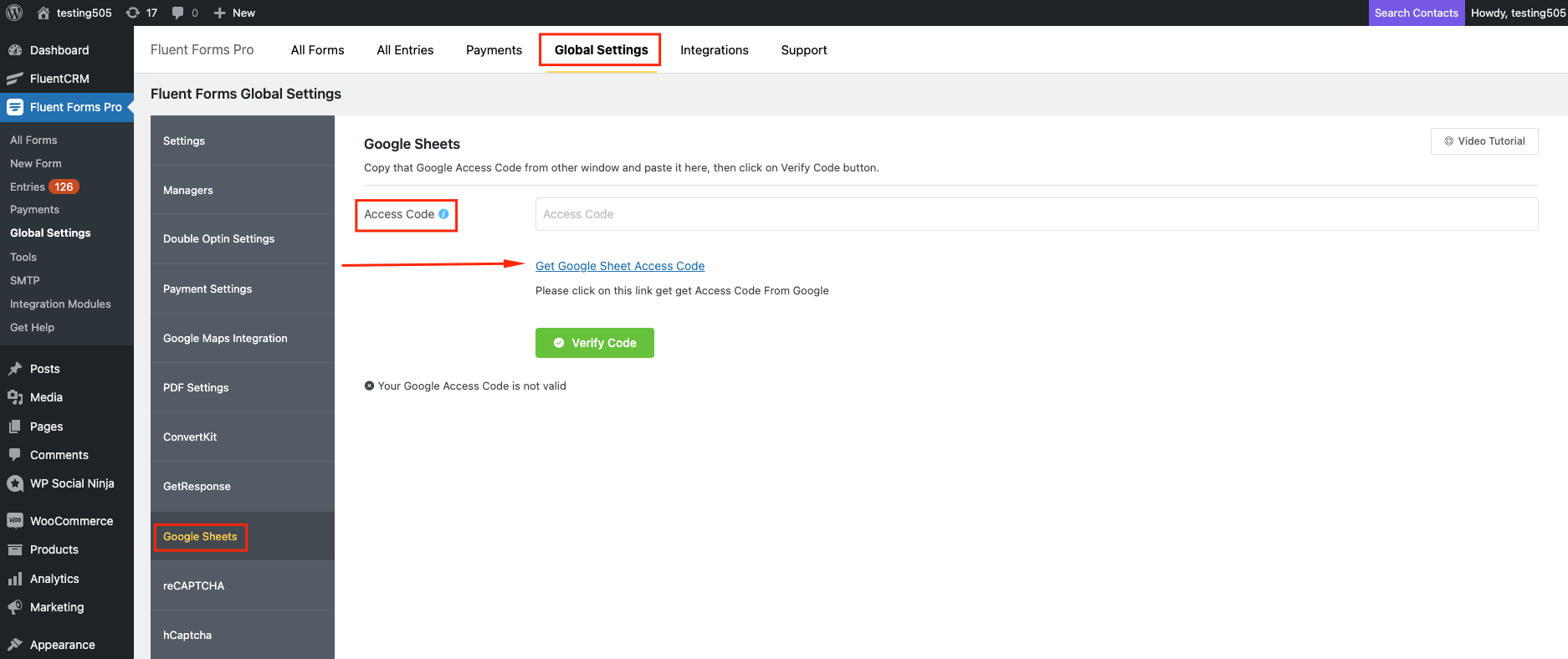Open the All Forms tab

[317, 50]
